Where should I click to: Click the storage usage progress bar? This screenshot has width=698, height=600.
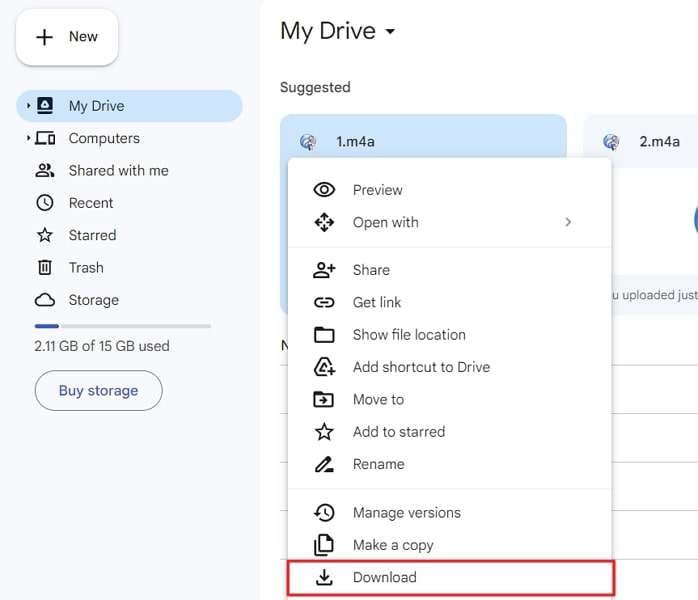click(122, 326)
